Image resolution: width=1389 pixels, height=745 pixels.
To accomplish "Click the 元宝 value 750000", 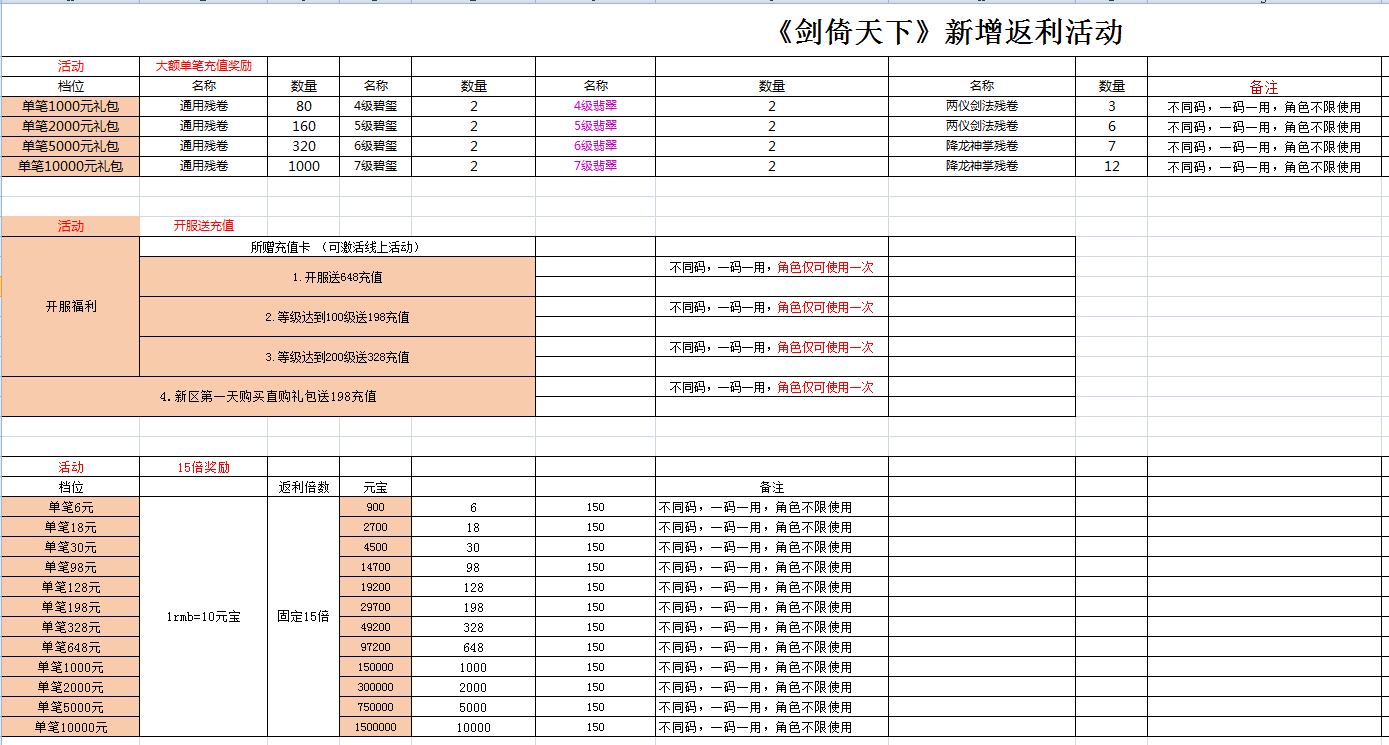I will (375, 707).
